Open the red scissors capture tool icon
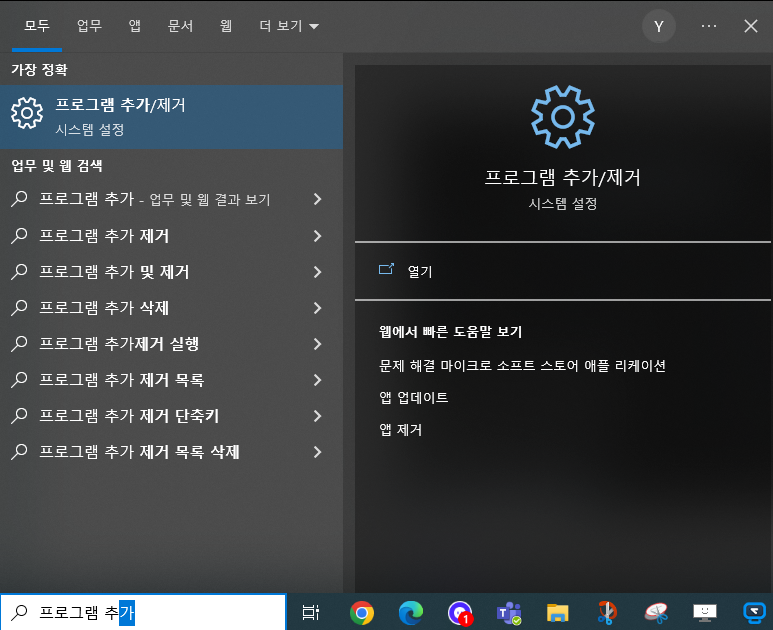The width and height of the screenshot is (773, 630). [607, 613]
